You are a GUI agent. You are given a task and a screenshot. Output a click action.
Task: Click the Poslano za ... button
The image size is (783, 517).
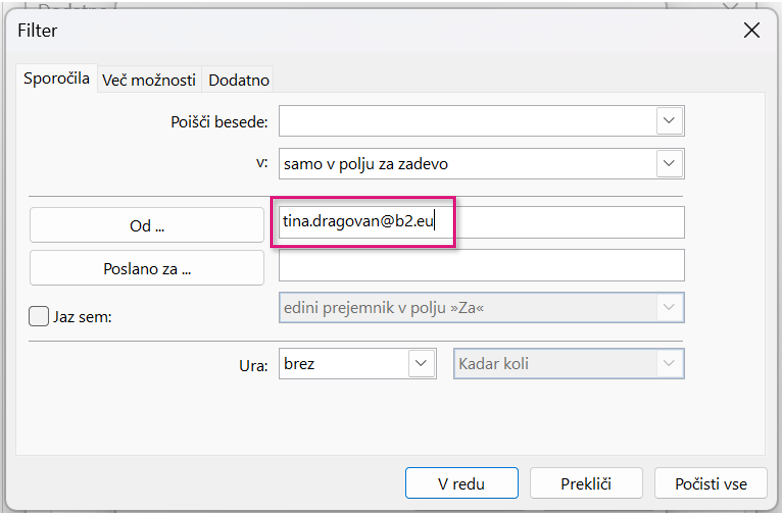click(147, 268)
